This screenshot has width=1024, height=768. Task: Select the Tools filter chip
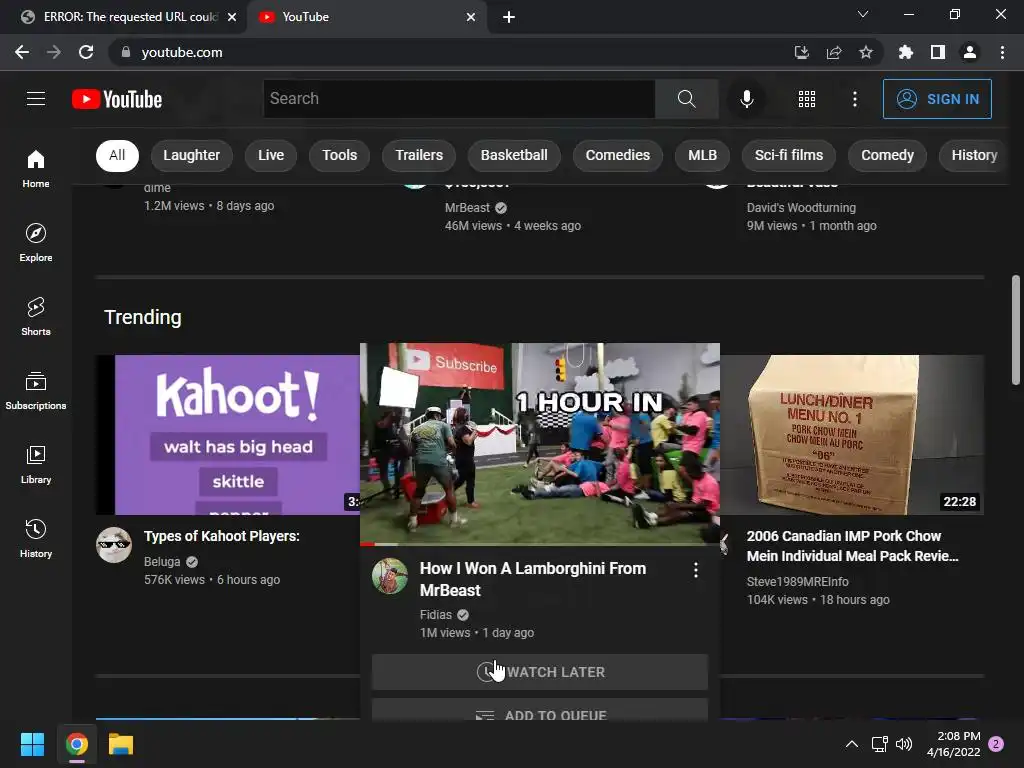pyautogui.click(x=340, y=155)
